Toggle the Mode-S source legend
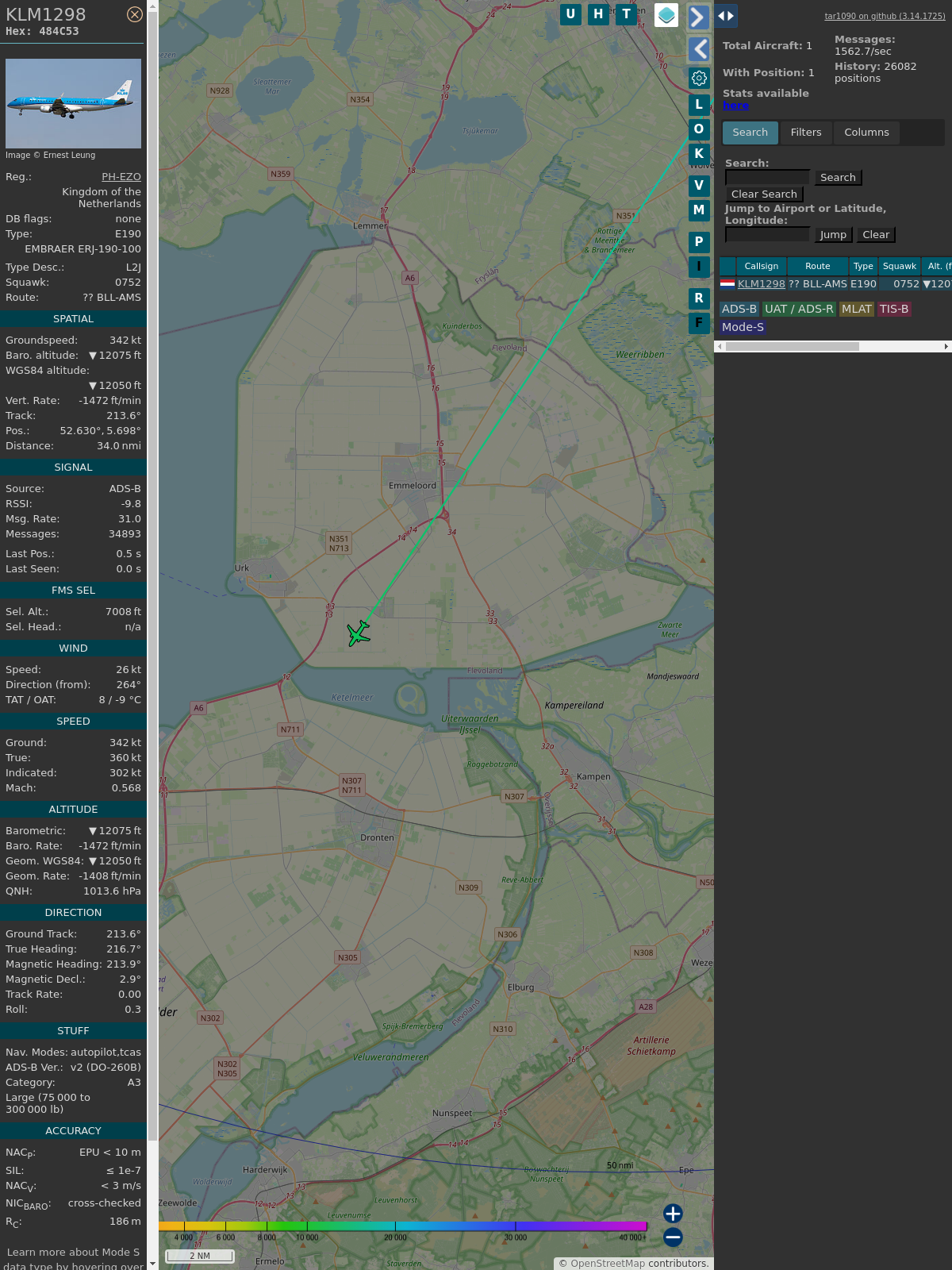 click(743, 327)
